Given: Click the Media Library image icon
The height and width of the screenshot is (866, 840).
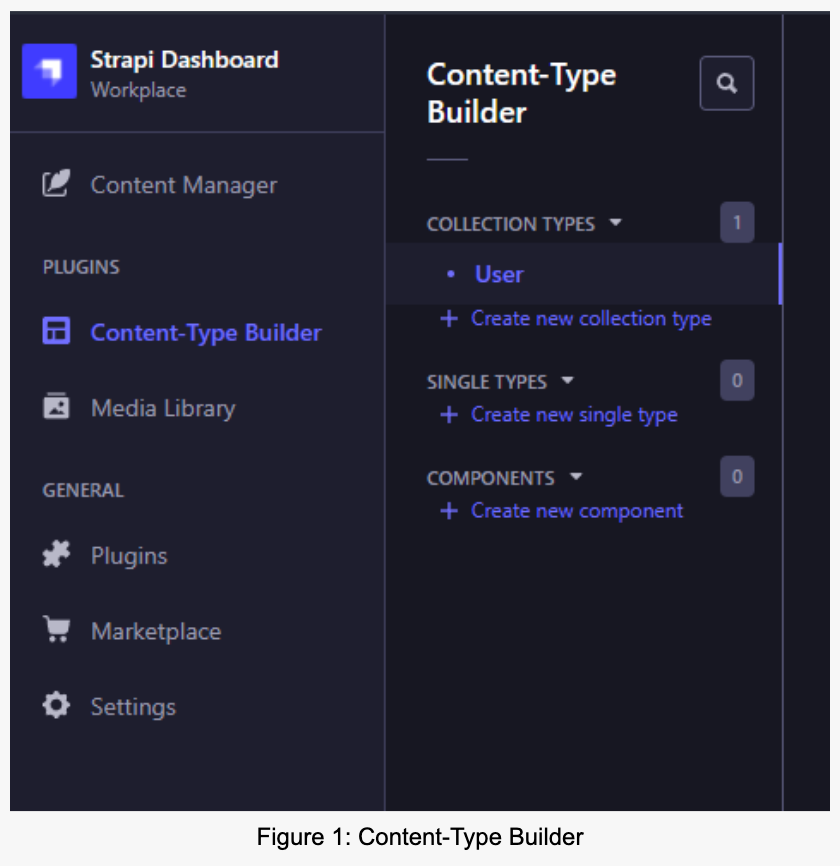Looking at the screenshot, I should click(x=56, y=406).
